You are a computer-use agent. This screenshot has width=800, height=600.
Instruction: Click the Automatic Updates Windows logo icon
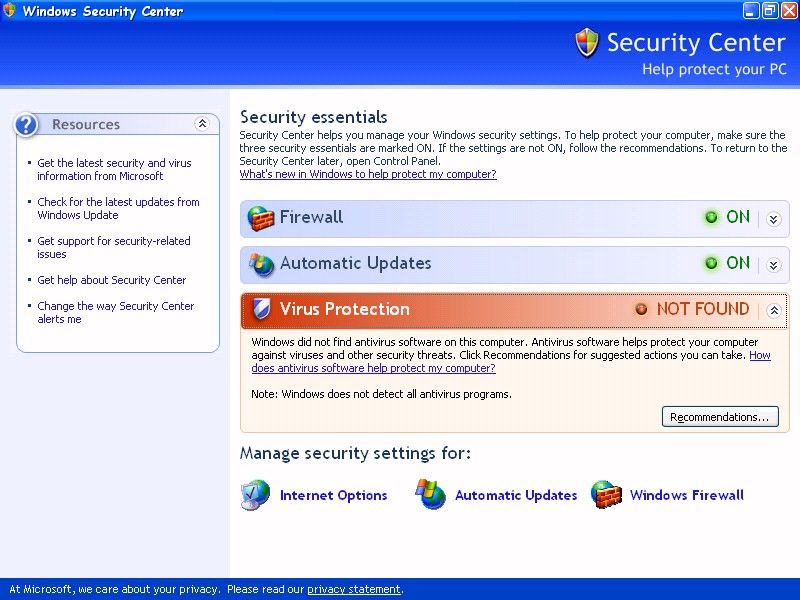(x=430, y=494)
